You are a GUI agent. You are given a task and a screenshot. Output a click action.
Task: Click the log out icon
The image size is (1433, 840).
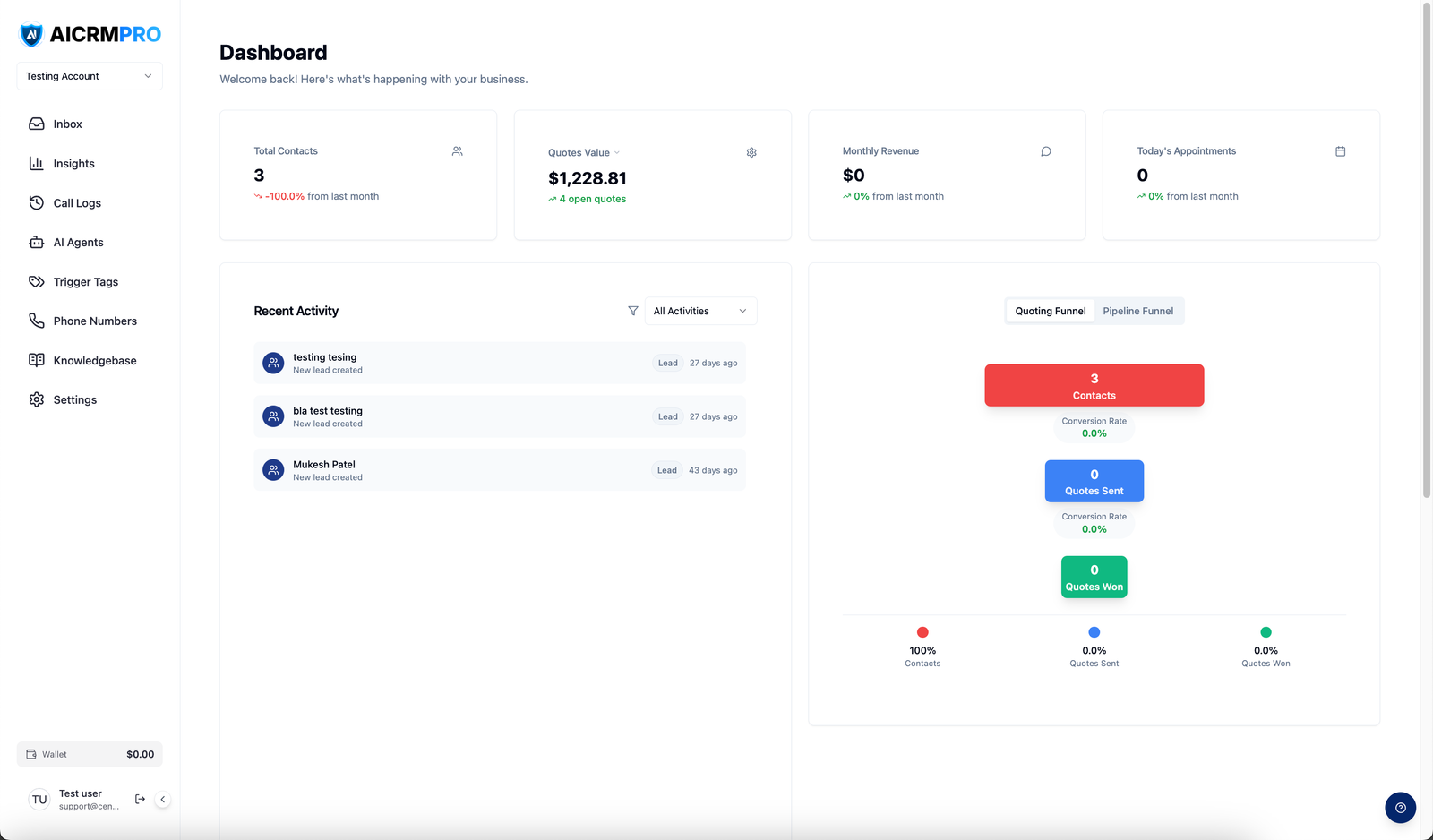(140, 799)
